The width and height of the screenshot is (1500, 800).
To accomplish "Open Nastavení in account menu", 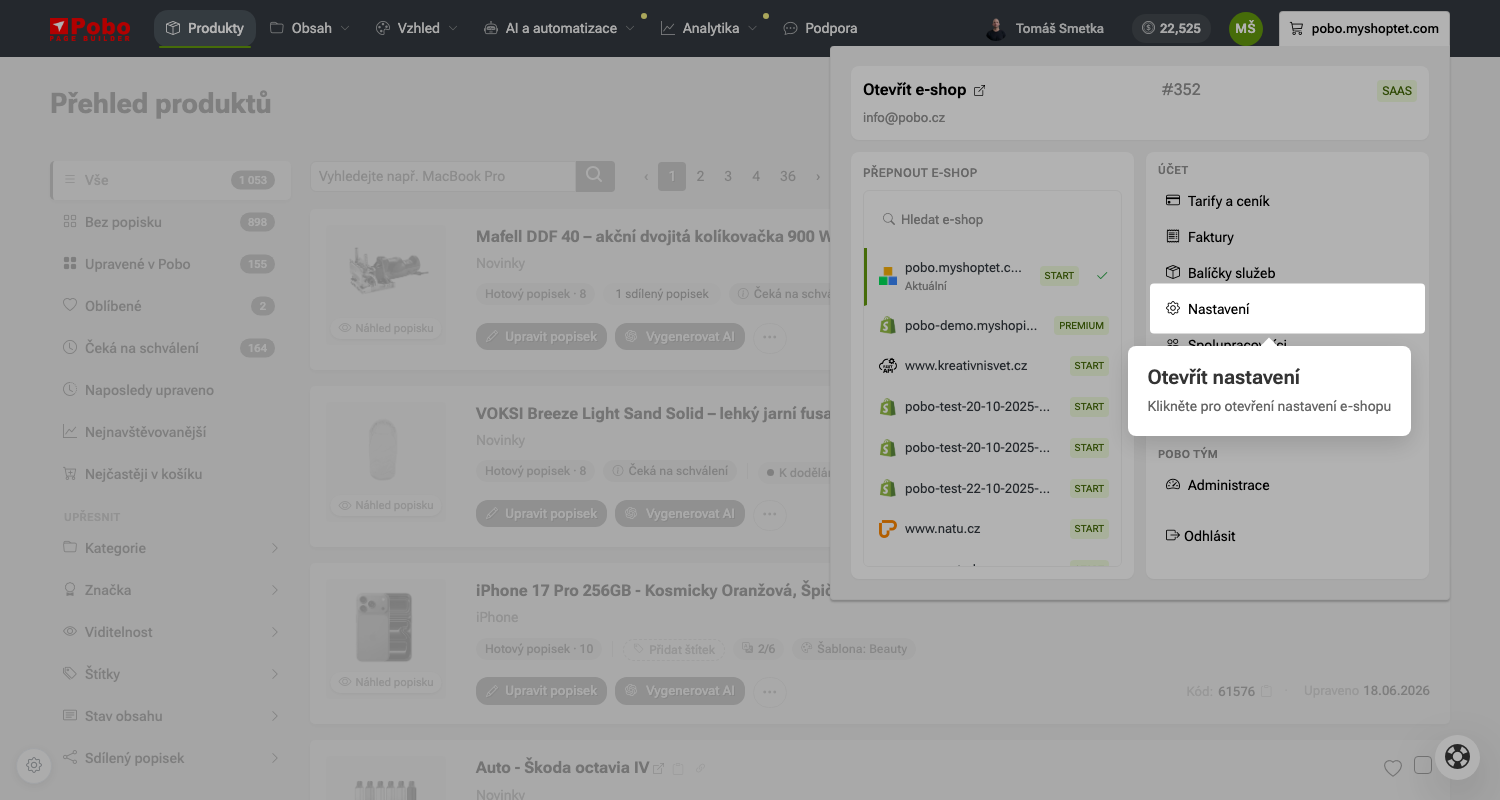I will point(1287,309).
